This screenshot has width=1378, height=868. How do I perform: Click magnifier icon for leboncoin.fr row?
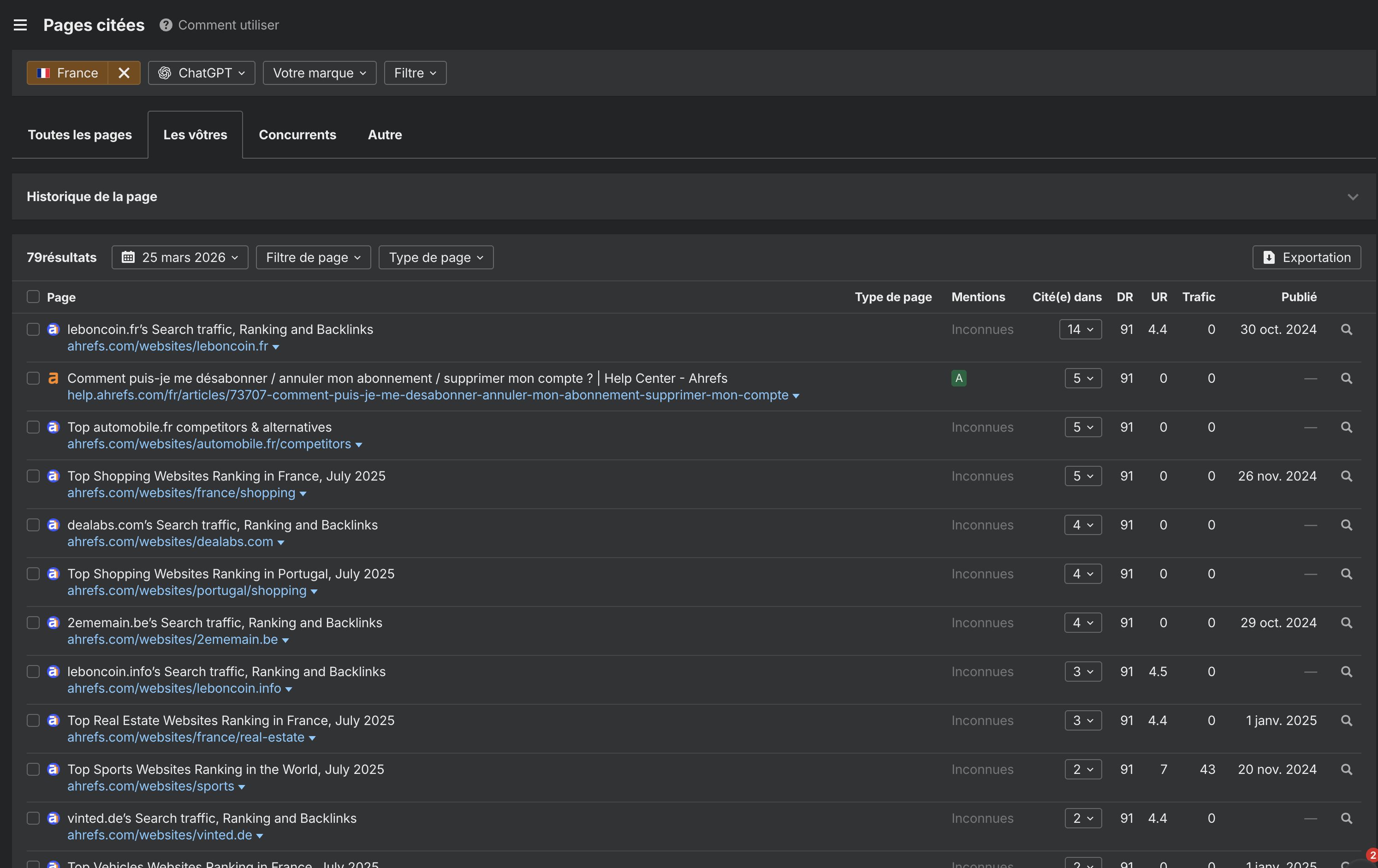coord(1346,330)
